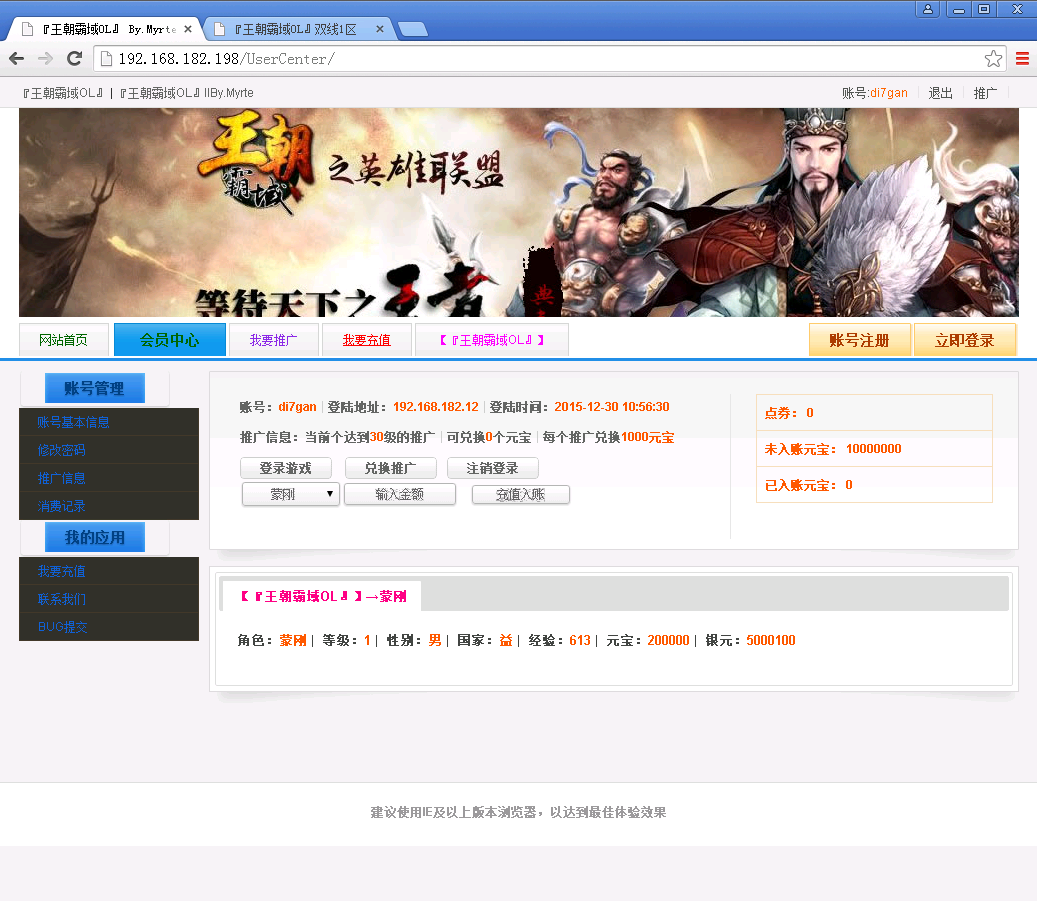Click the page icon in address bar
Screen dimensions: 1037x901
tap(106, 59)
